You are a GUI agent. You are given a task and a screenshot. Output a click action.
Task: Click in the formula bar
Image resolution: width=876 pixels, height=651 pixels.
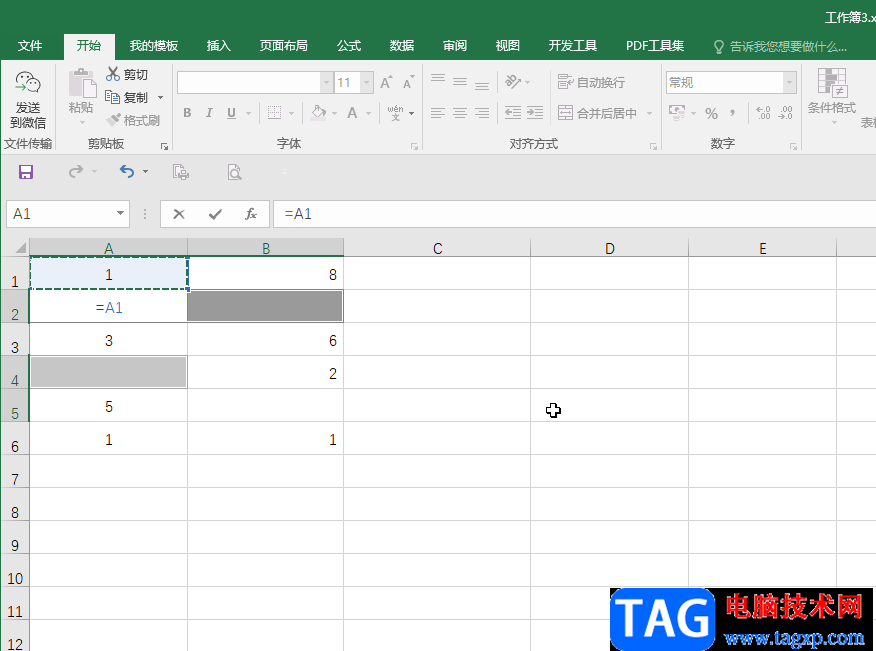click(x=574, y=214)
